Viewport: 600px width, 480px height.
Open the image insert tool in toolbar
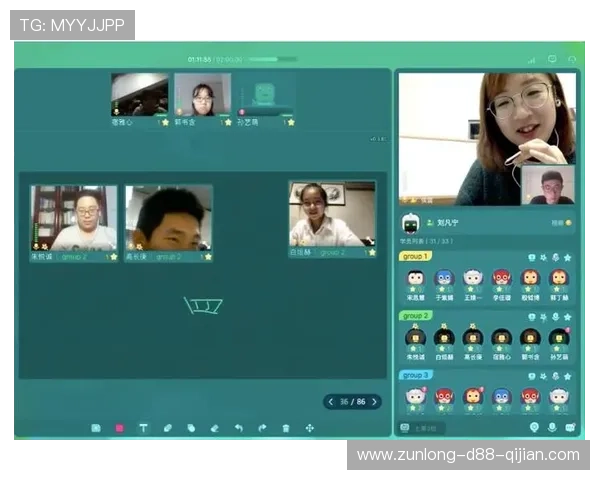coord(96,428)
